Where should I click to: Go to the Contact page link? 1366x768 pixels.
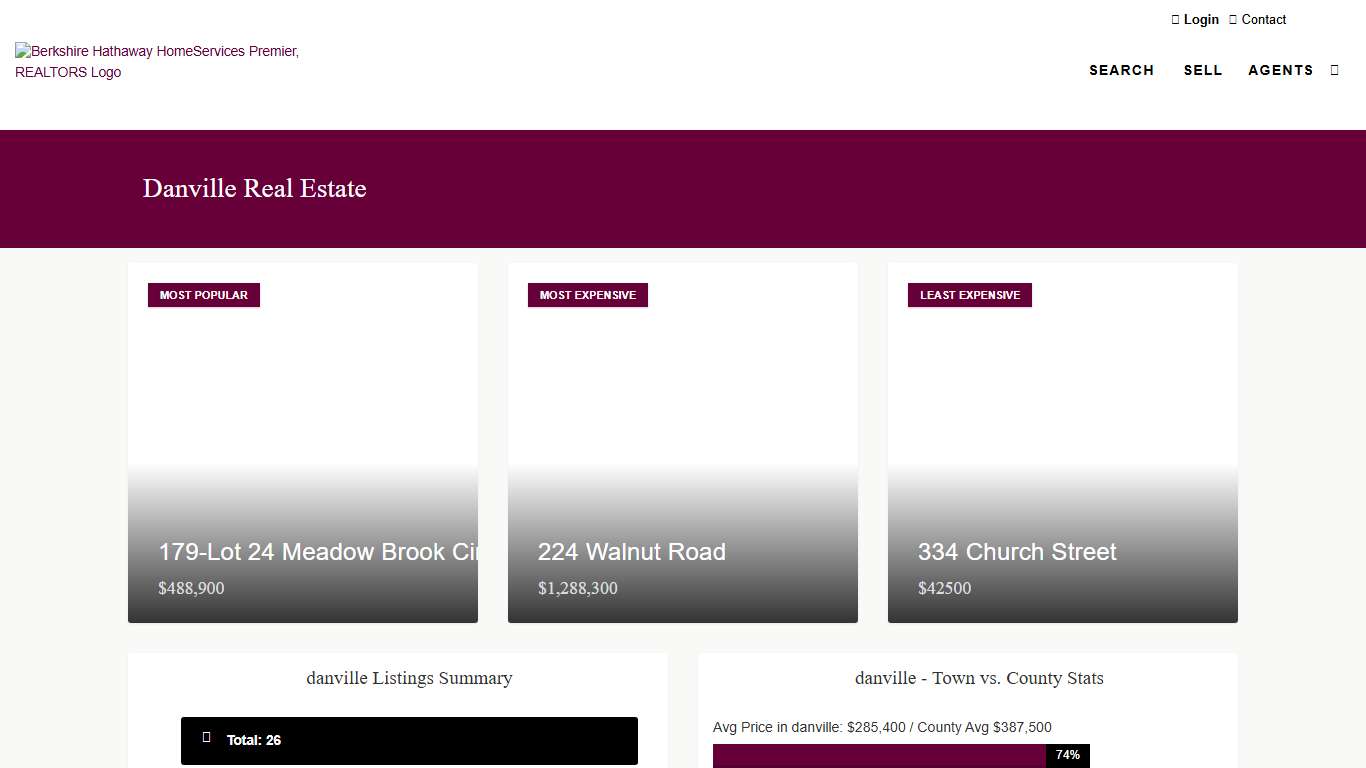1264,19
